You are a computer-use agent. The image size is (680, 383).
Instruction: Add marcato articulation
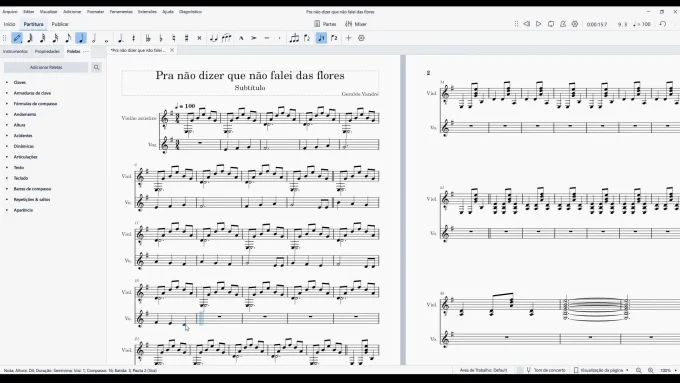(x=241, y=38)
